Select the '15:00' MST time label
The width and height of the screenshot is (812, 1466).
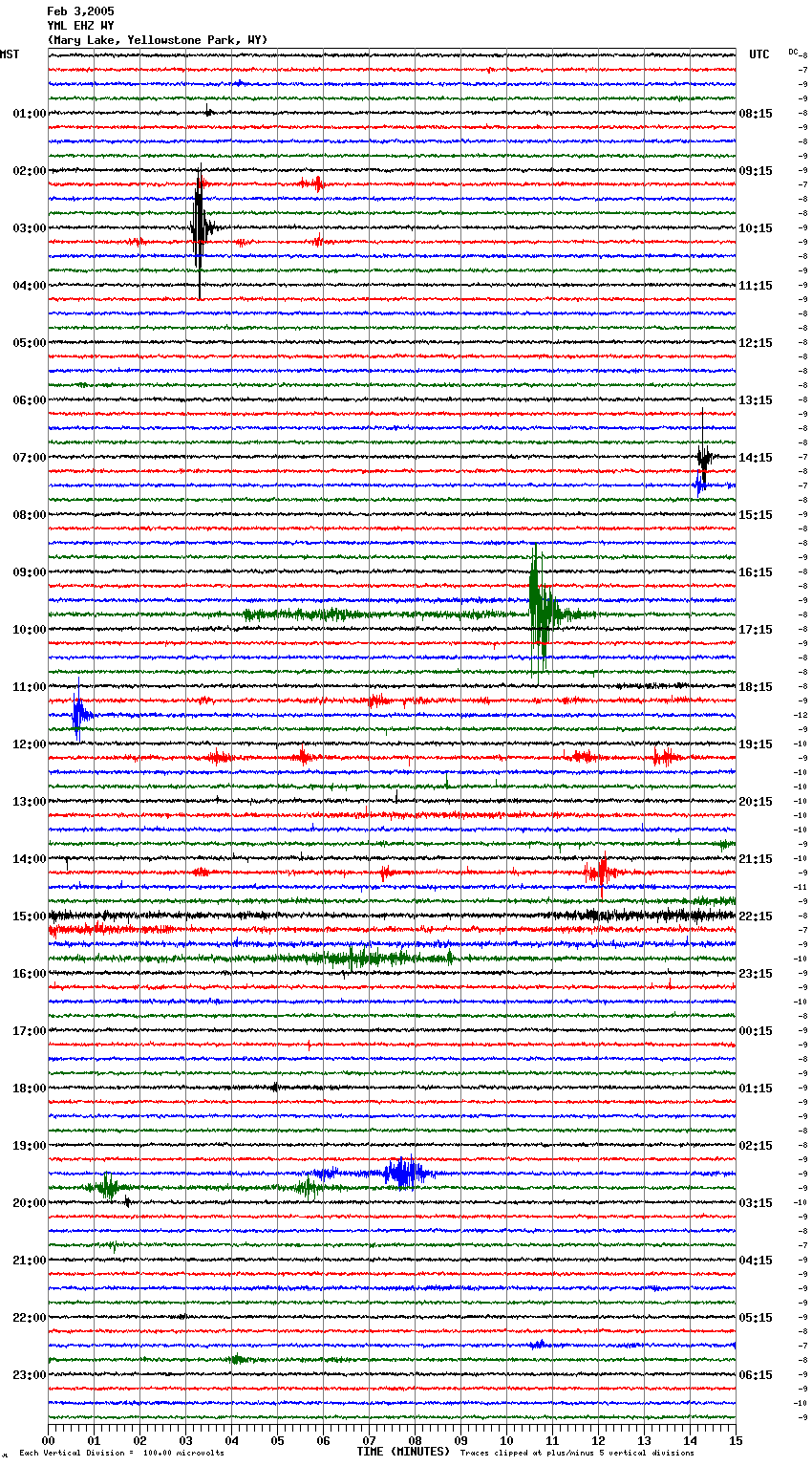[30, 916]
